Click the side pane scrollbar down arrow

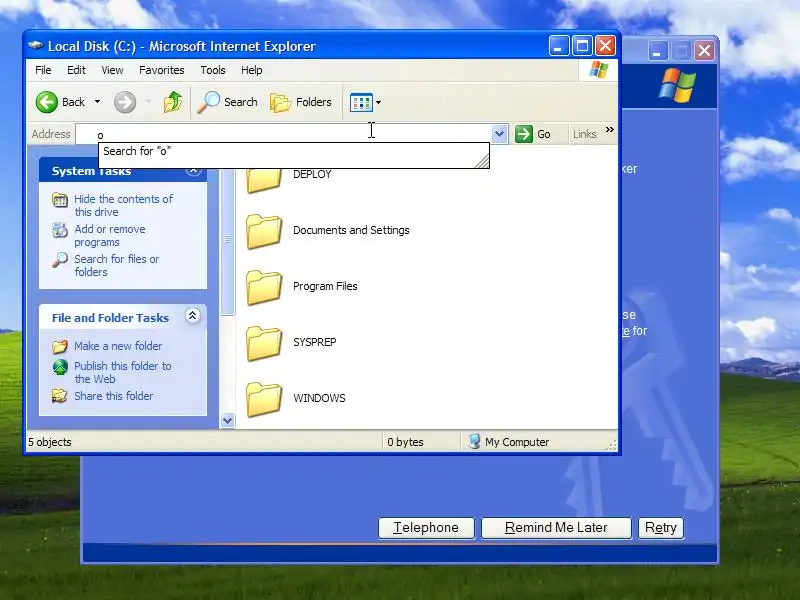pos(228,421)
